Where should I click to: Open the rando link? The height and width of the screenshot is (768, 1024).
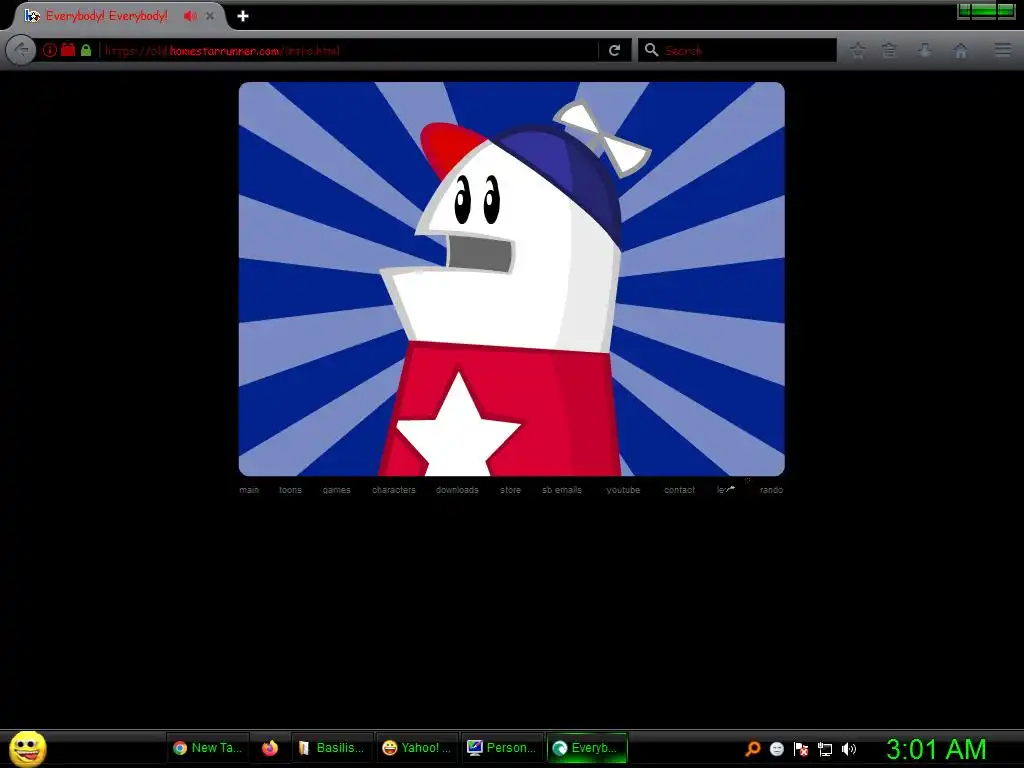click(x=771, y=490)
